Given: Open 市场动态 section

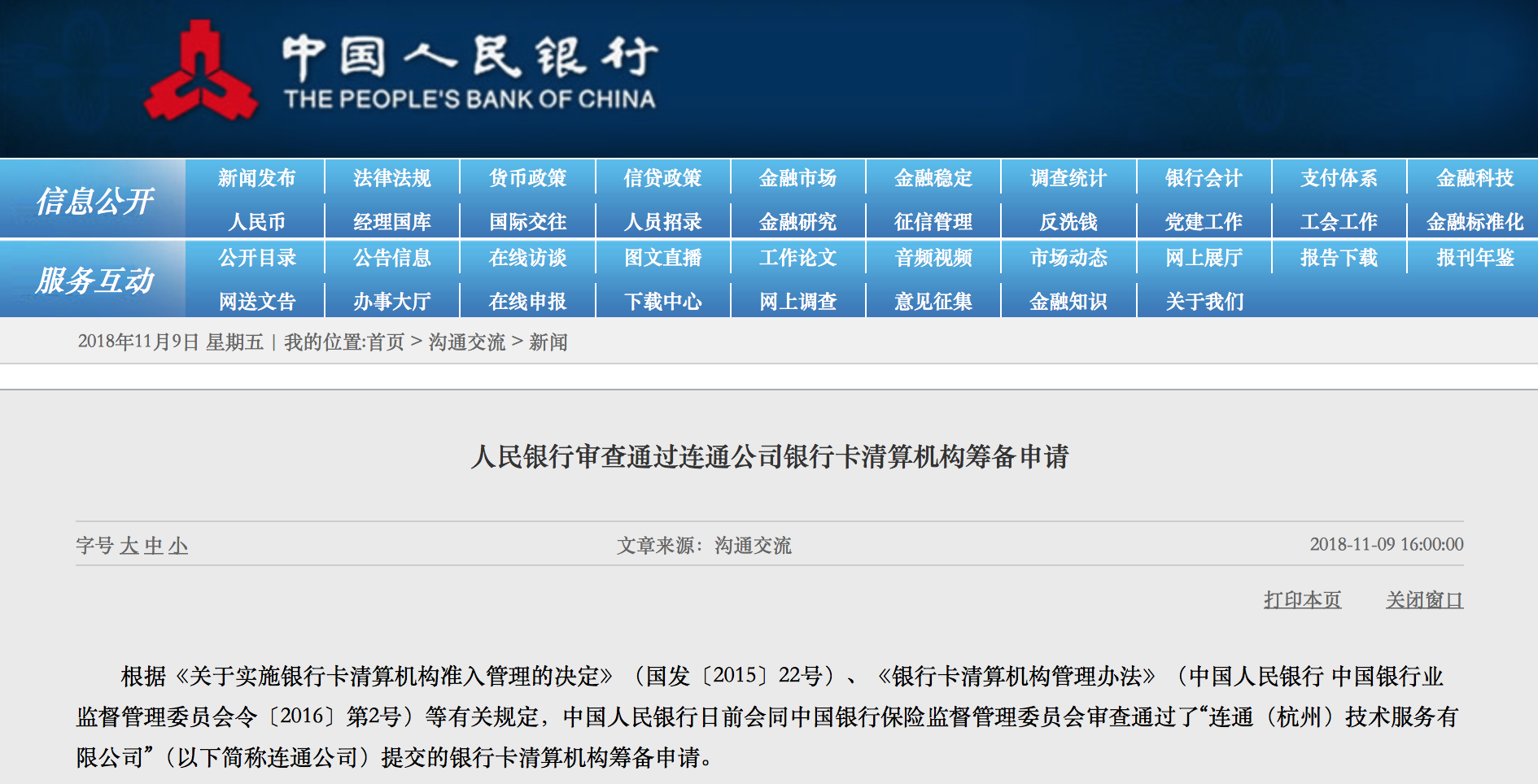Looking at the screenshot, I should (1068, 258).
